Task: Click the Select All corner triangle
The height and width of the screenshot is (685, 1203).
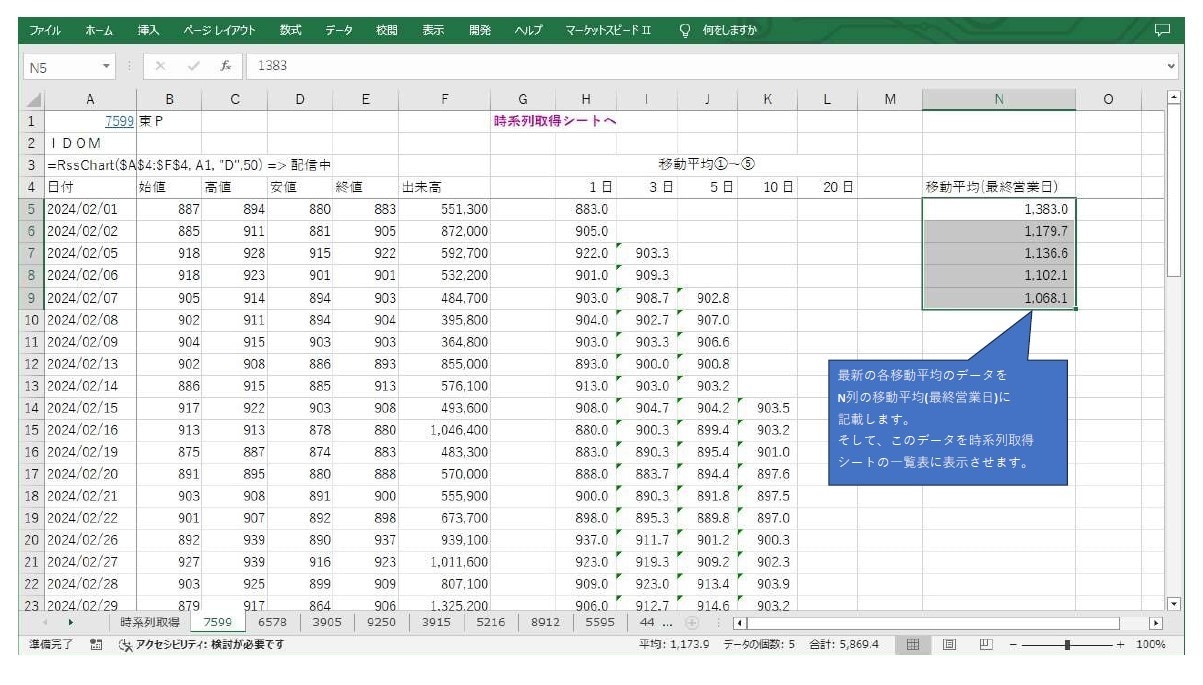Action: click(33, 100)
